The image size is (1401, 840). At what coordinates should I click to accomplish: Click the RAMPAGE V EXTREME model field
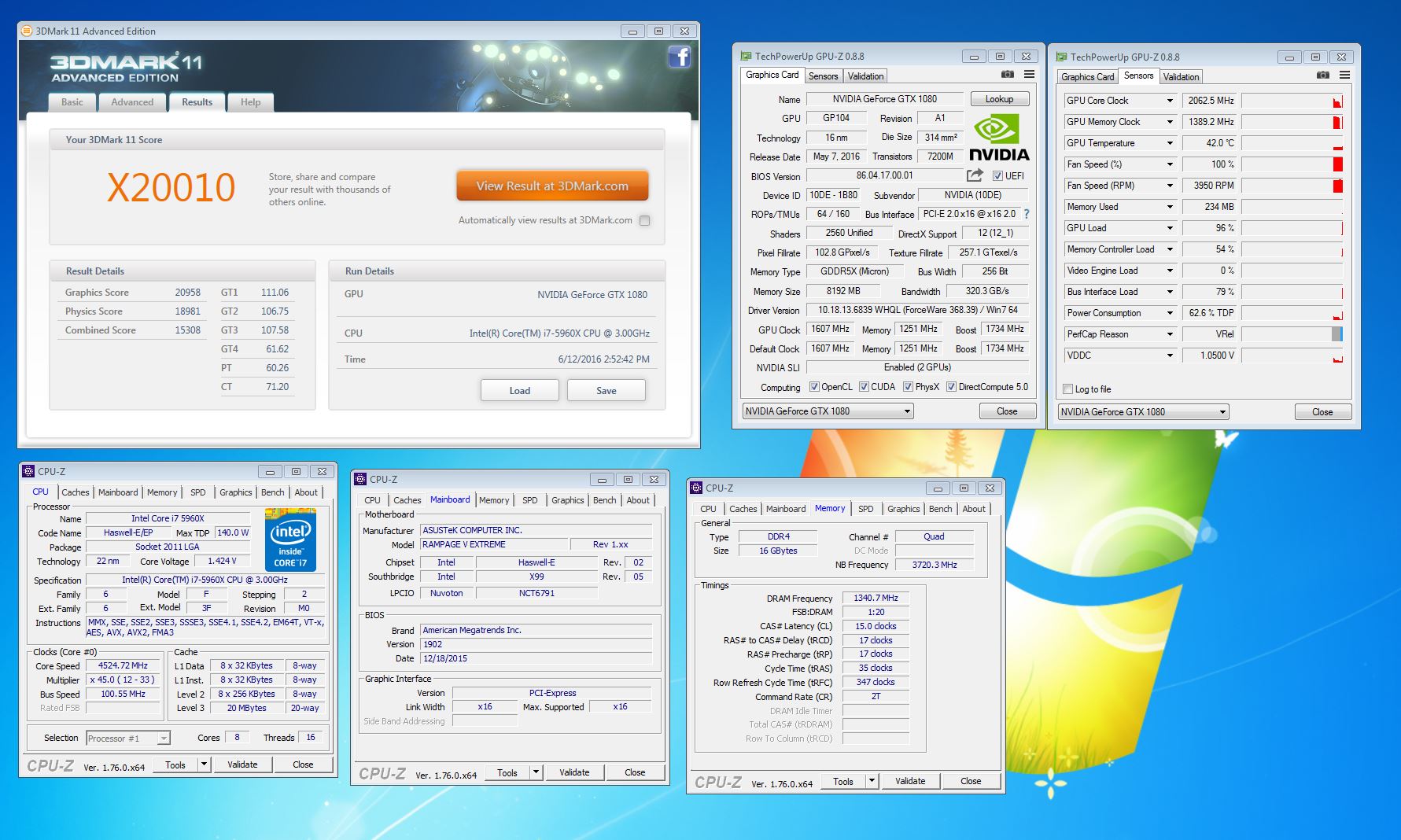494,544
